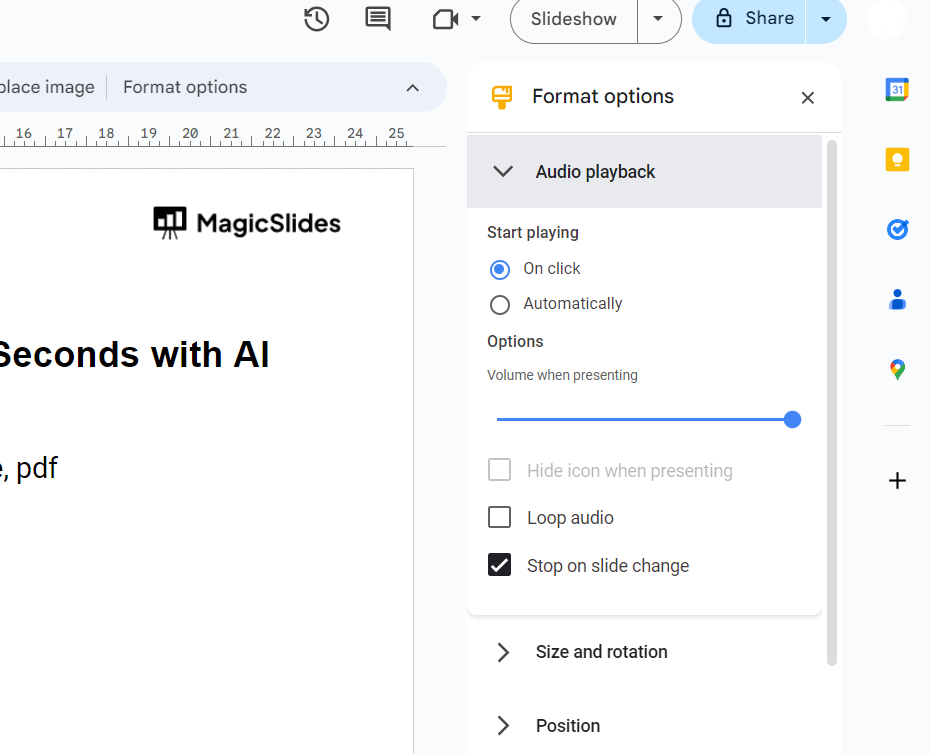Screen dimensions: 930x754
Task: Select the Automatically radio button
Action: pyautogui.click(x=500, y=304)
